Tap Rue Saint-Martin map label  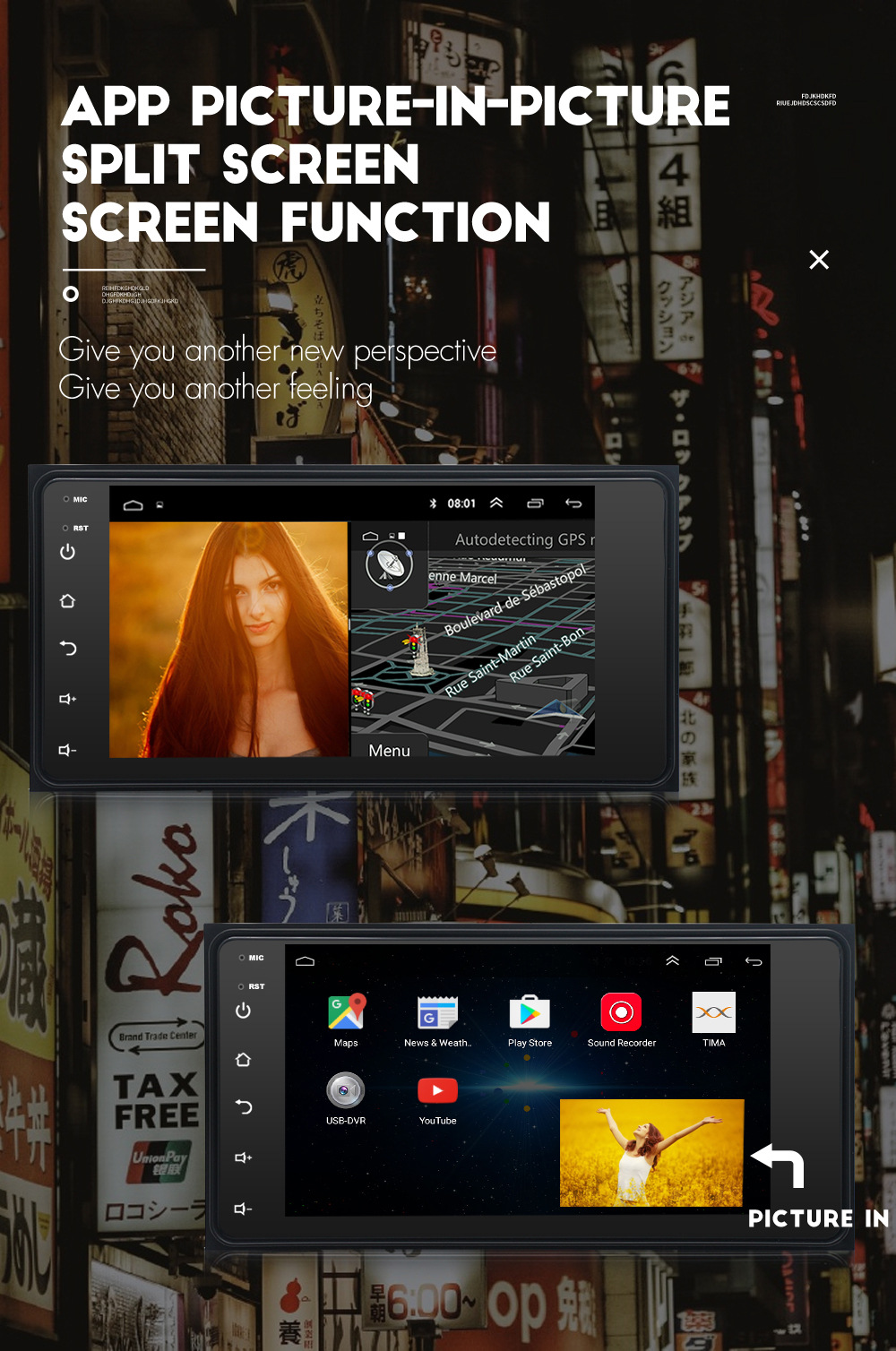coord(491,665)
